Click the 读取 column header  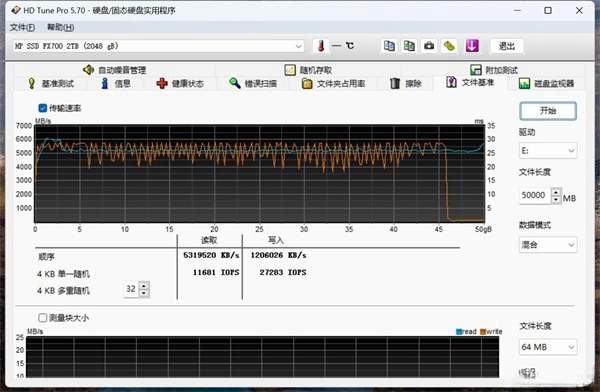[x=209, y=240]
